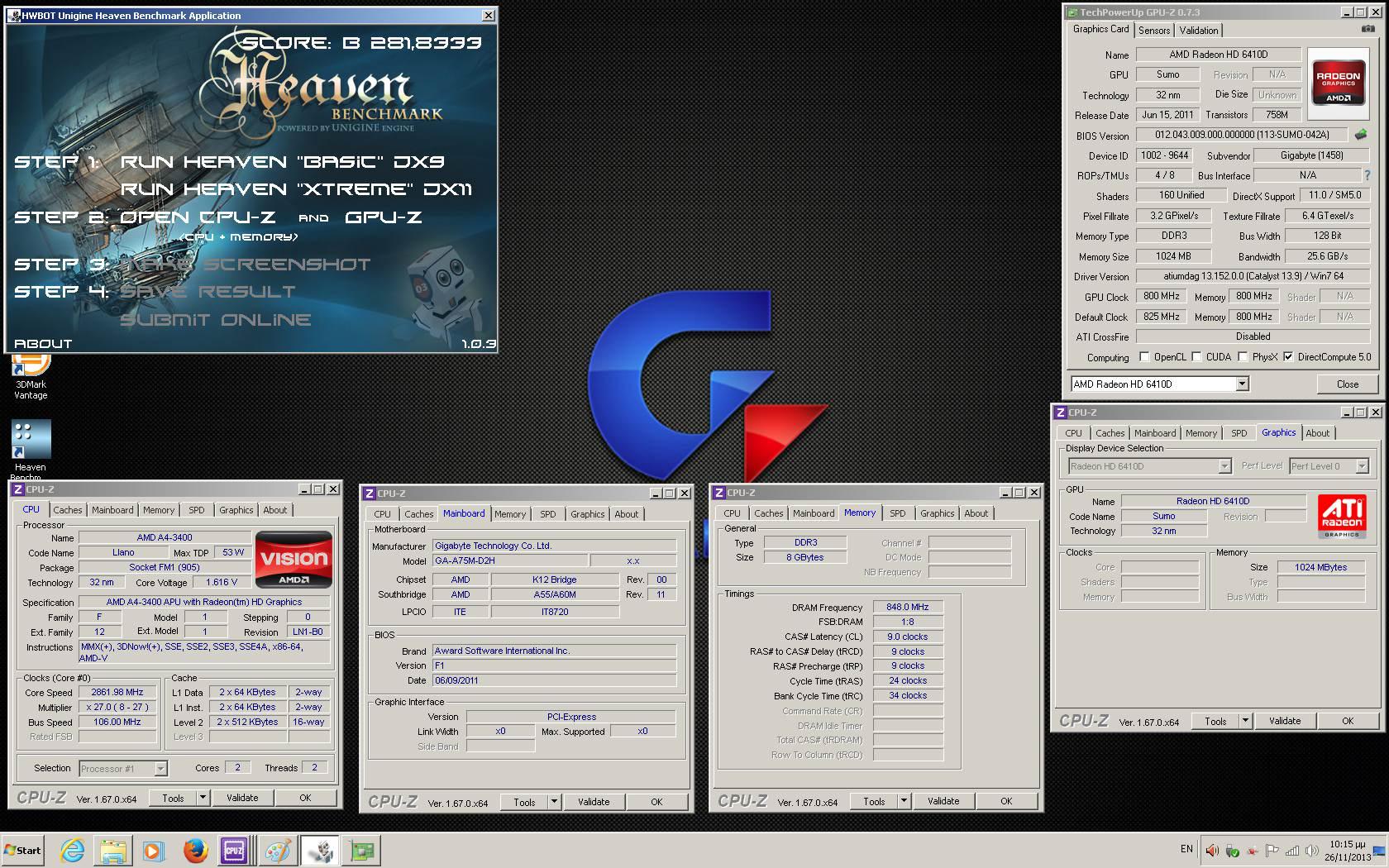
Task: Switch to the Sensors tab in GPU-Z
Action: [1154, 31]
